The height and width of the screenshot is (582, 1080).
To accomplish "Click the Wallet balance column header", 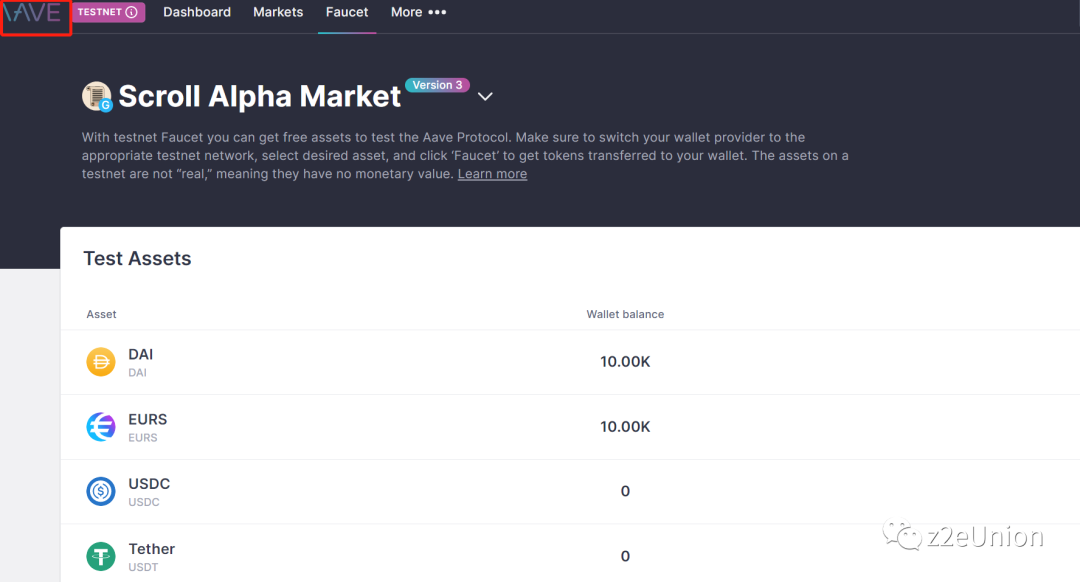I will 625,314.
